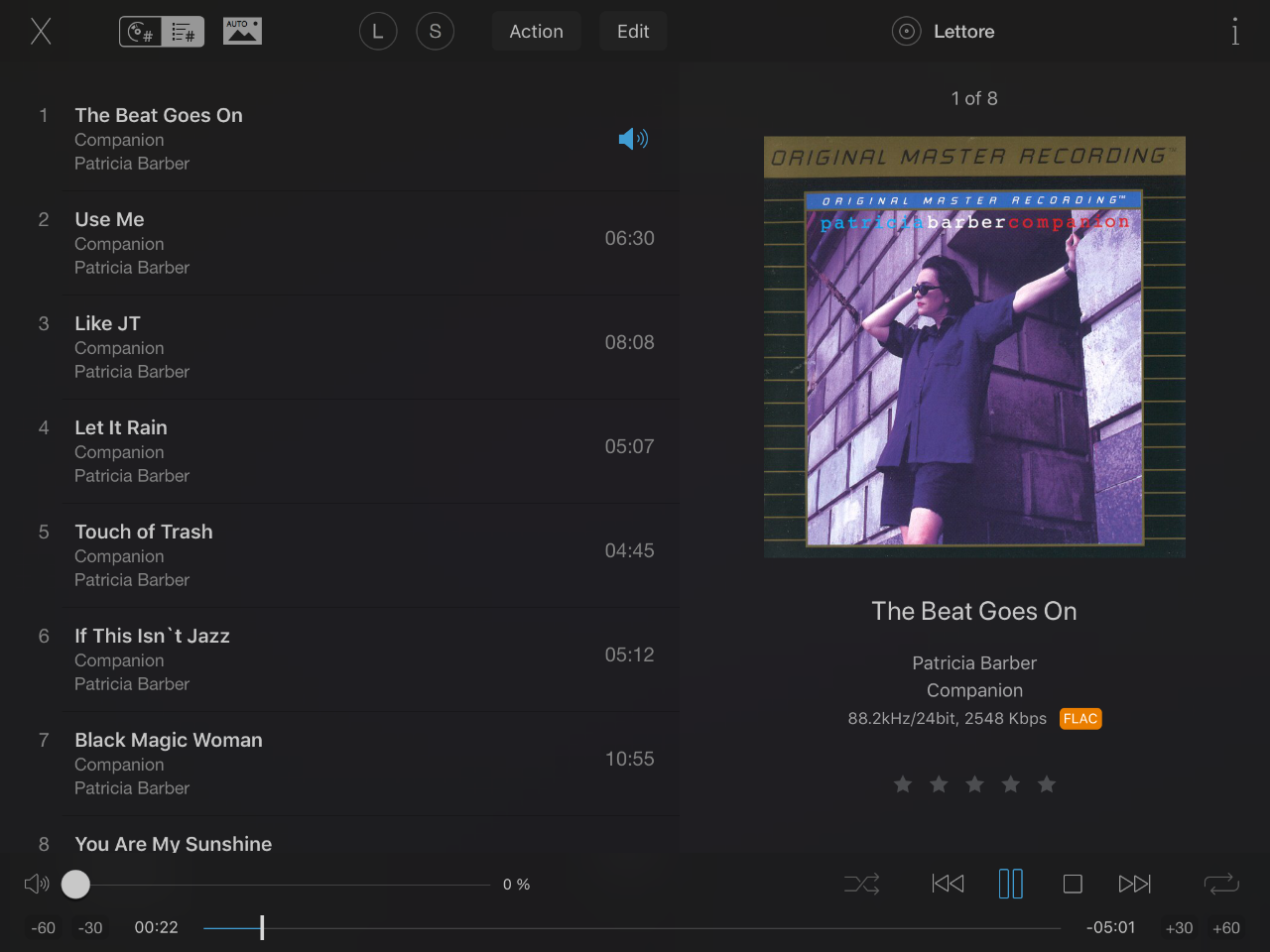Play track 4 Let It Rain
Viewport: 1270px width, 952px height.
[x=339, y=451]
